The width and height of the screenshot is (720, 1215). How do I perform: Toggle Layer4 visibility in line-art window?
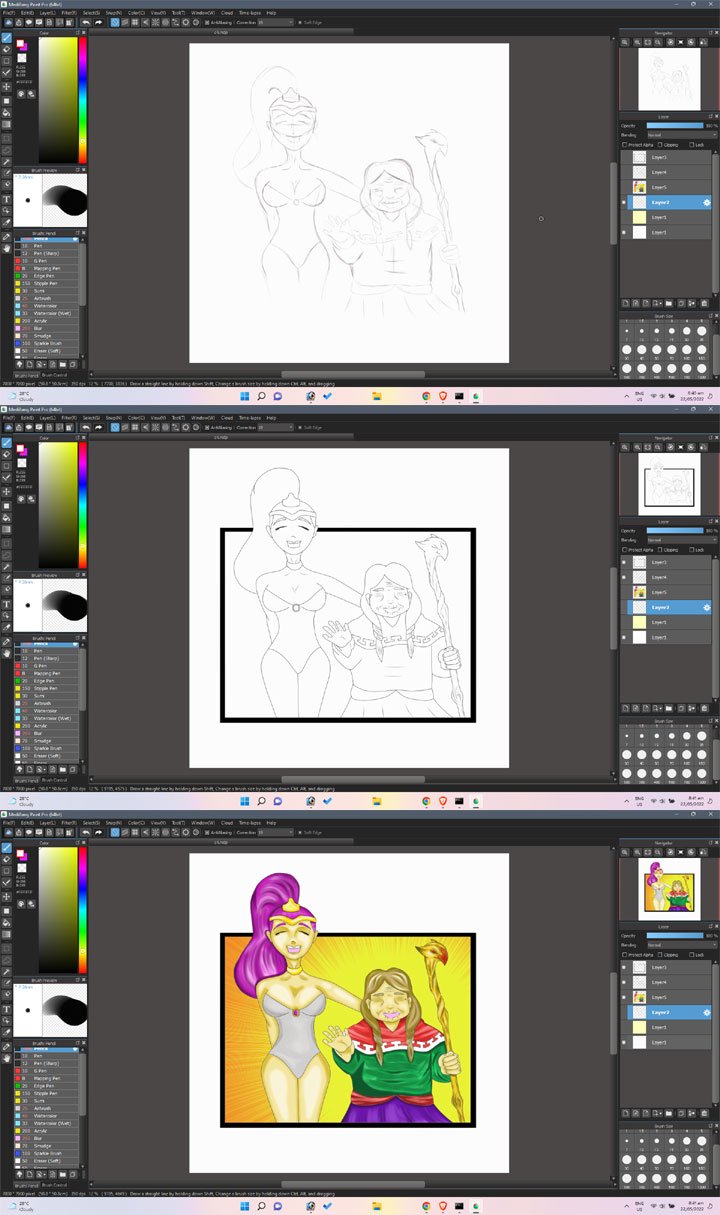624,577
